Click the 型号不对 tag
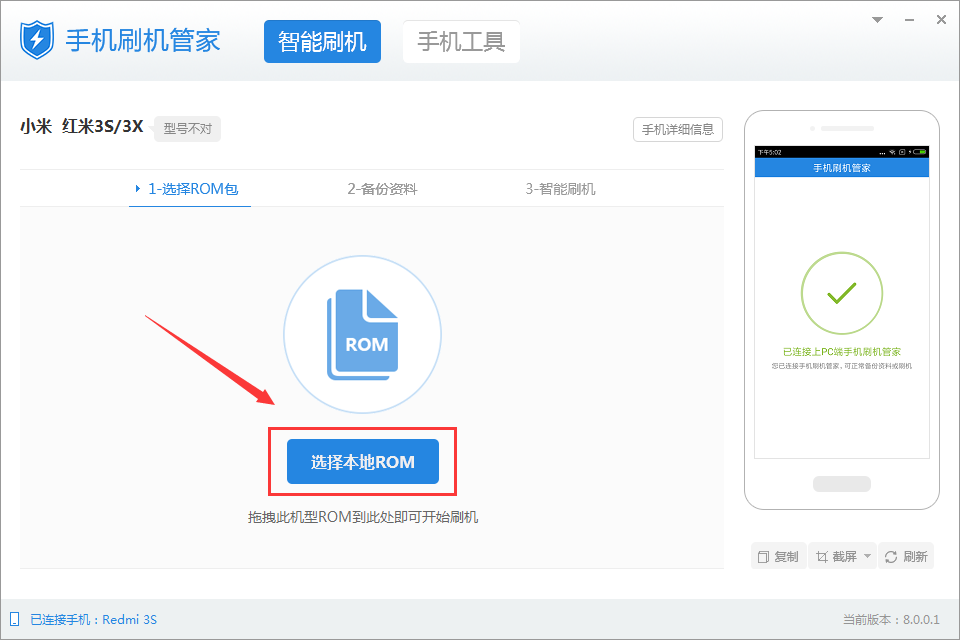Image resolution: width=960 pixels, height=640 pixels. click(x=187, y=129)
